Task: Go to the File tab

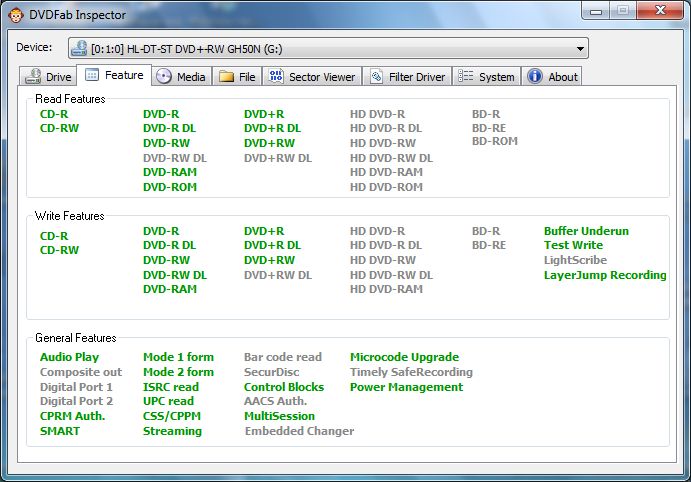Action: [238, 76]
